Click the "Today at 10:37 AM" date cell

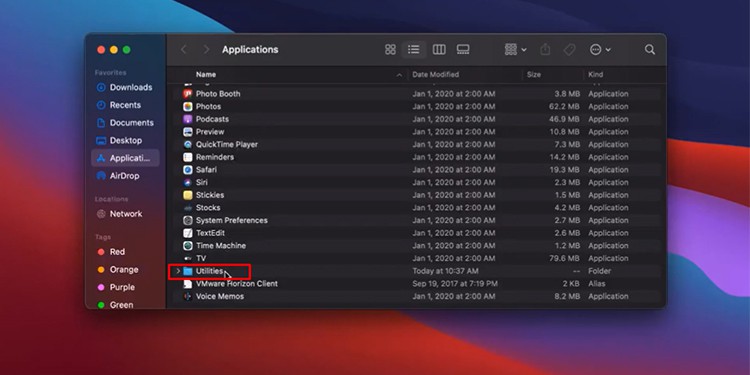coord(445,271)
